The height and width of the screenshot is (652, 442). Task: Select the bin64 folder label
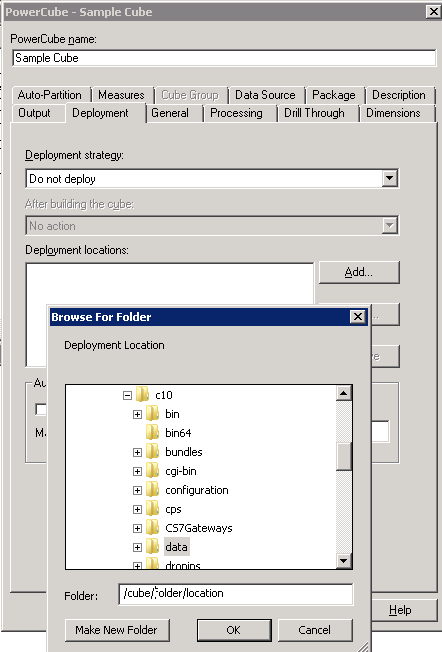click(178, 433)
